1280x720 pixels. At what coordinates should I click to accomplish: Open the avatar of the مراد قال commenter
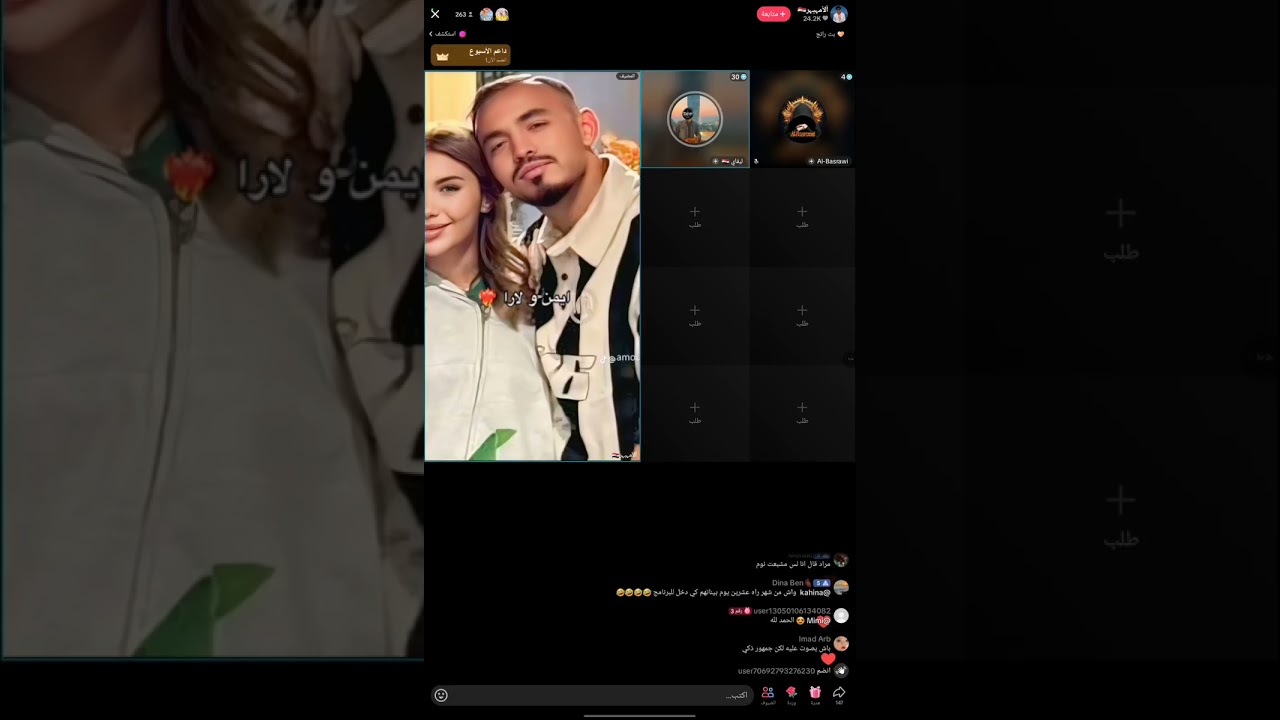pos(841,560)
